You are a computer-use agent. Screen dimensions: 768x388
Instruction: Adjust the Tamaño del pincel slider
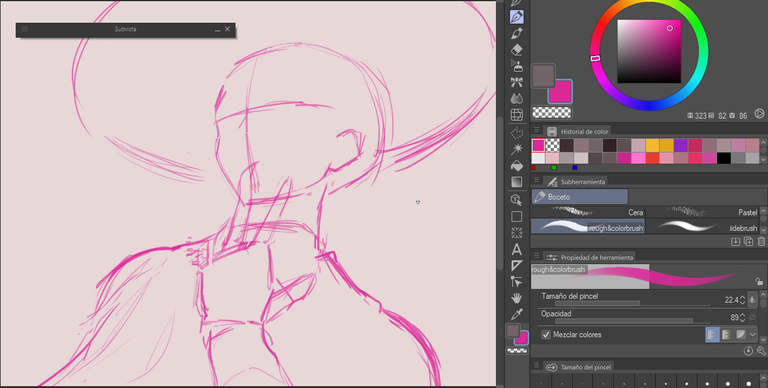pyautogui.click(x=632, y=304)
